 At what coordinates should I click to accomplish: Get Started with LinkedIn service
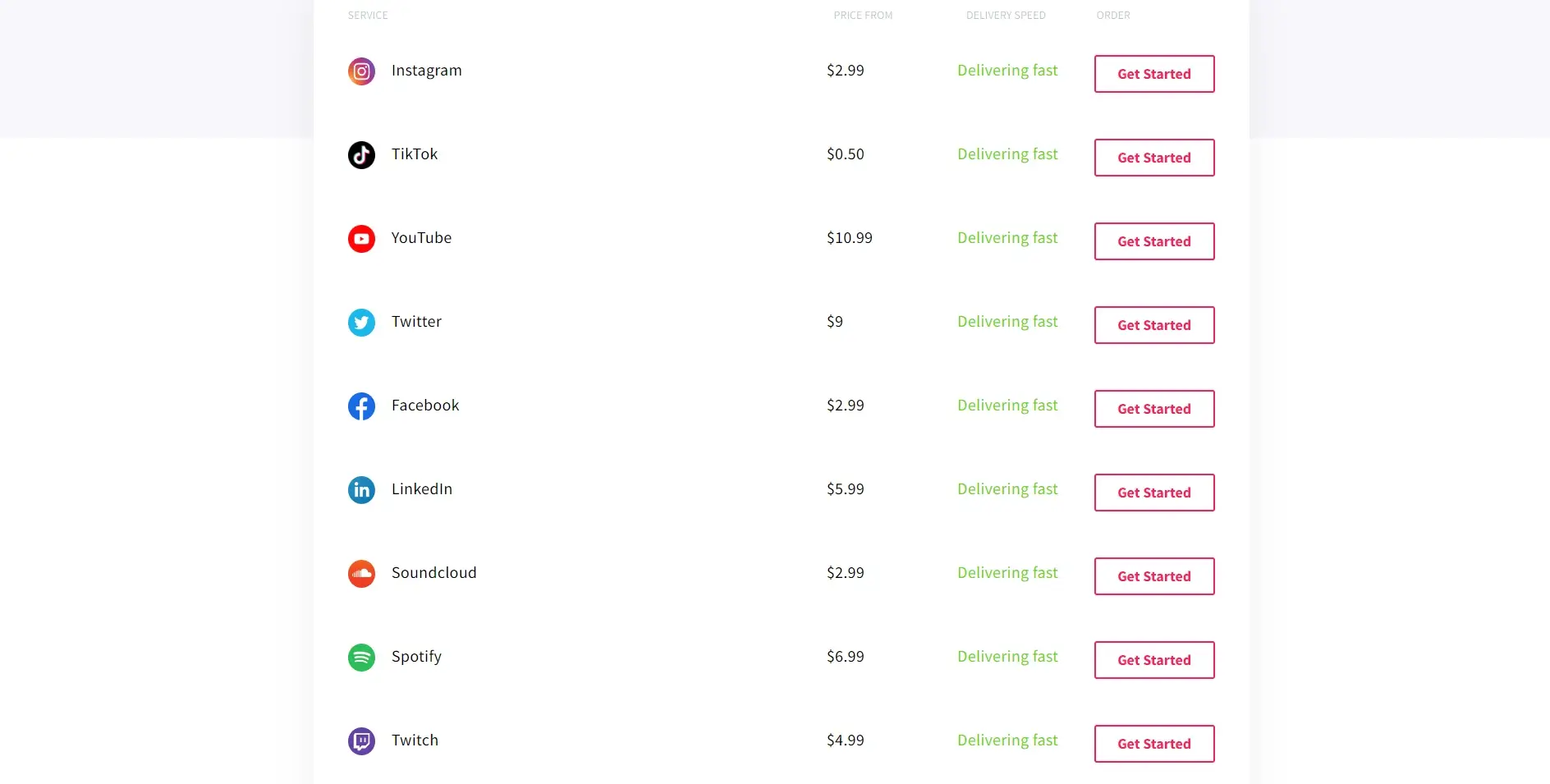tap(1154, 493)
